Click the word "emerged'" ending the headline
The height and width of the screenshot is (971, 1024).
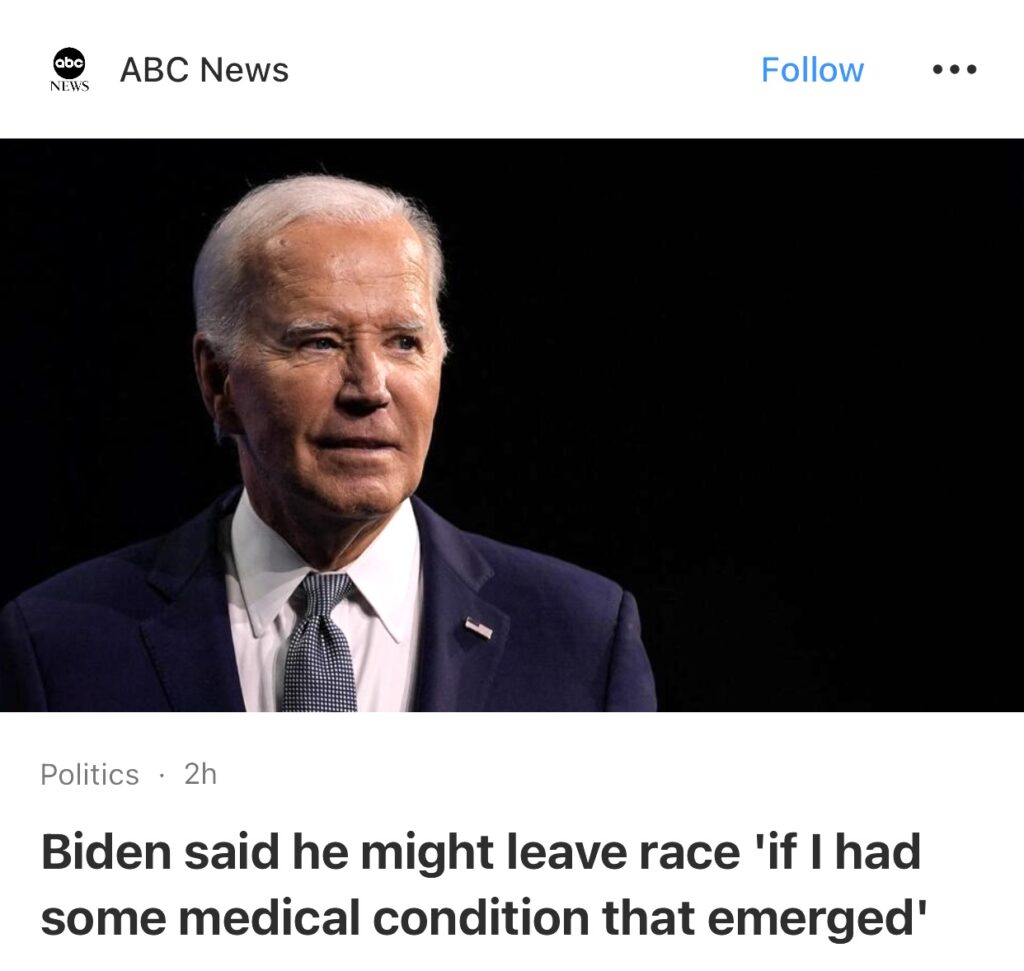[x=817, y=917]
